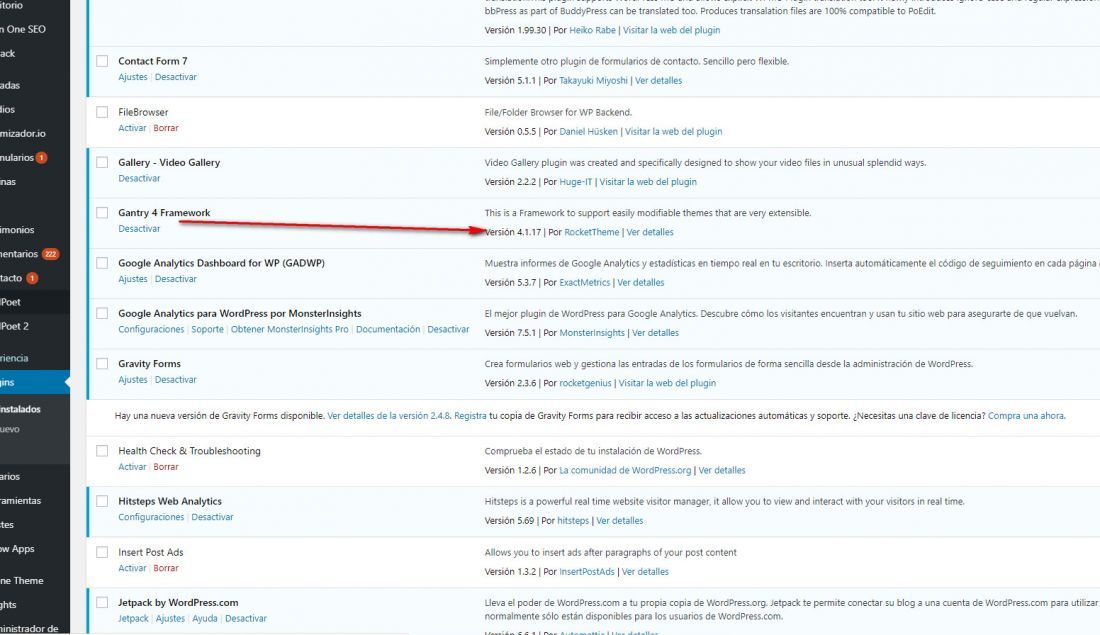
Task: Deactivate the Gravity Forms plugin
Action: coord(175,380)
